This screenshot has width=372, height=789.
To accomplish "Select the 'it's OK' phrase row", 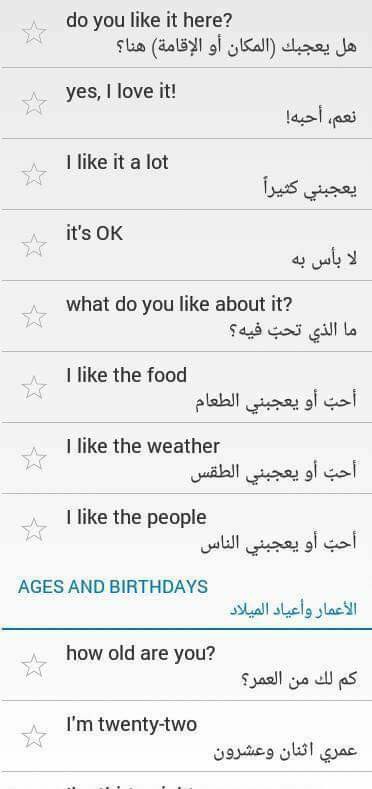I will coord(186,246).
